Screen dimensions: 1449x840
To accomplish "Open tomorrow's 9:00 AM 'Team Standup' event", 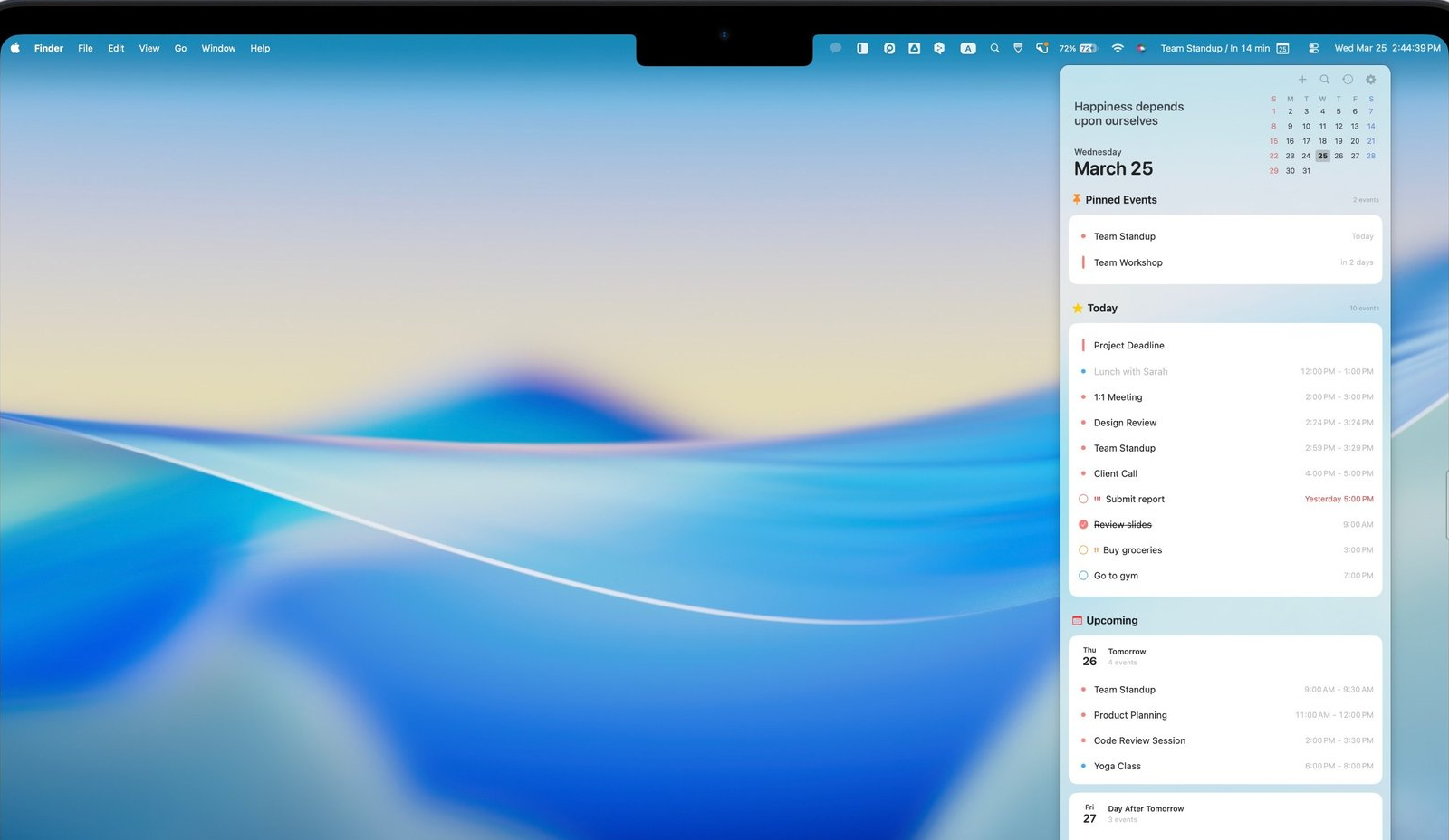I will point(1225,690).
